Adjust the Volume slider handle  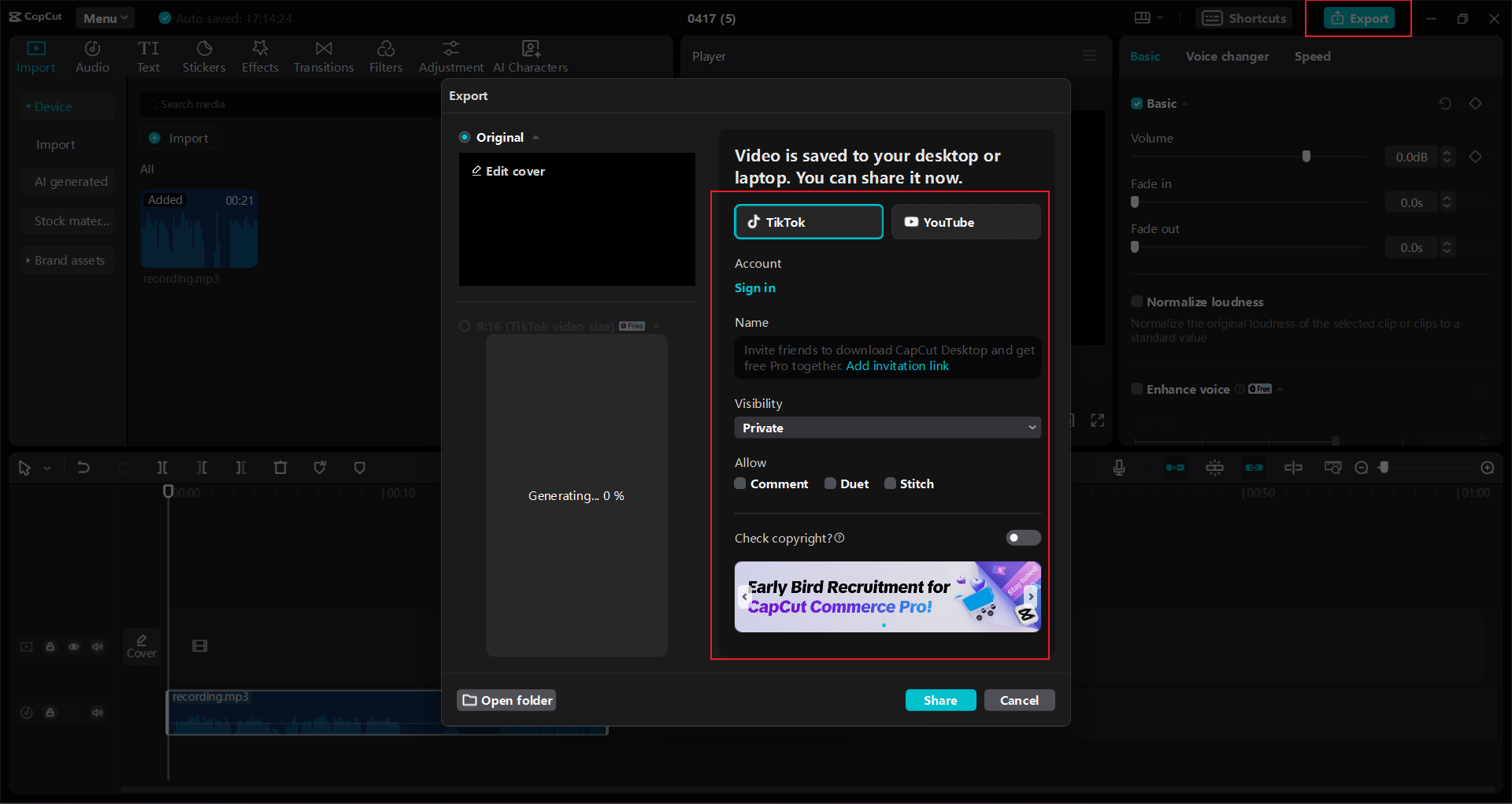(x=1306, y=156)
